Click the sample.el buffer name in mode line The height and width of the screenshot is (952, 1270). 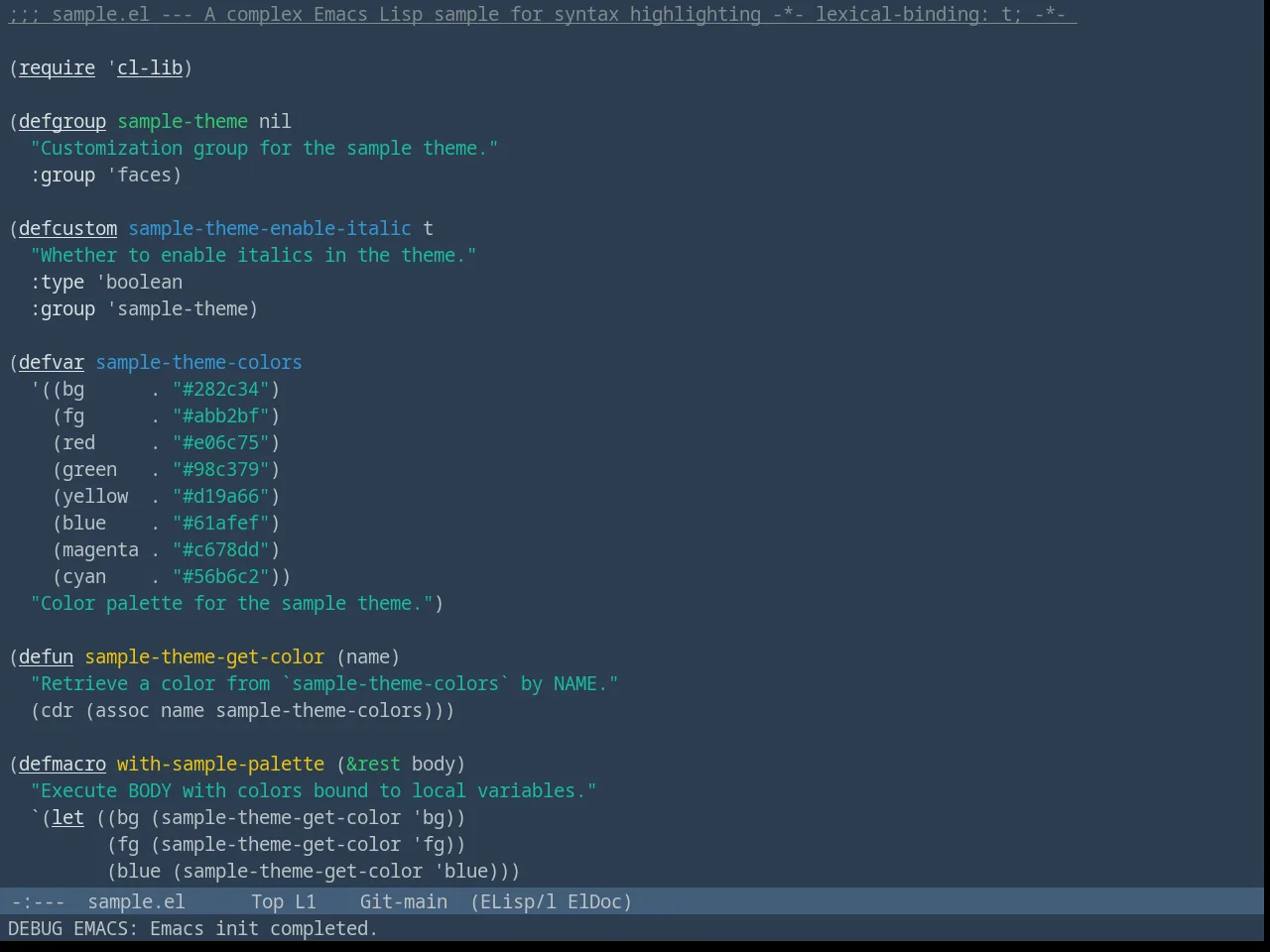136,901
